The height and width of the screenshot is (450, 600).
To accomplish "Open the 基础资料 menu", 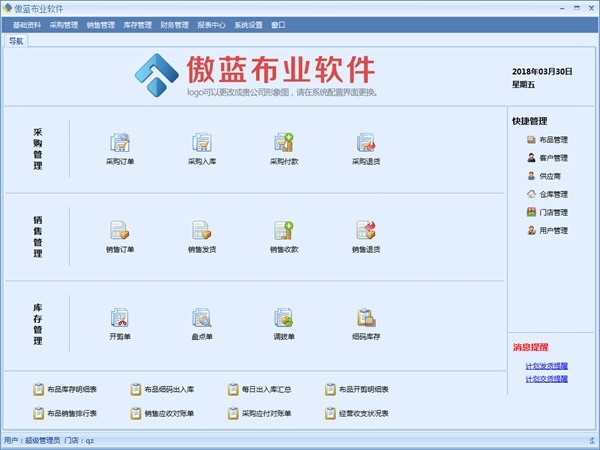I will pyautogui.click(x=27, y=25).
